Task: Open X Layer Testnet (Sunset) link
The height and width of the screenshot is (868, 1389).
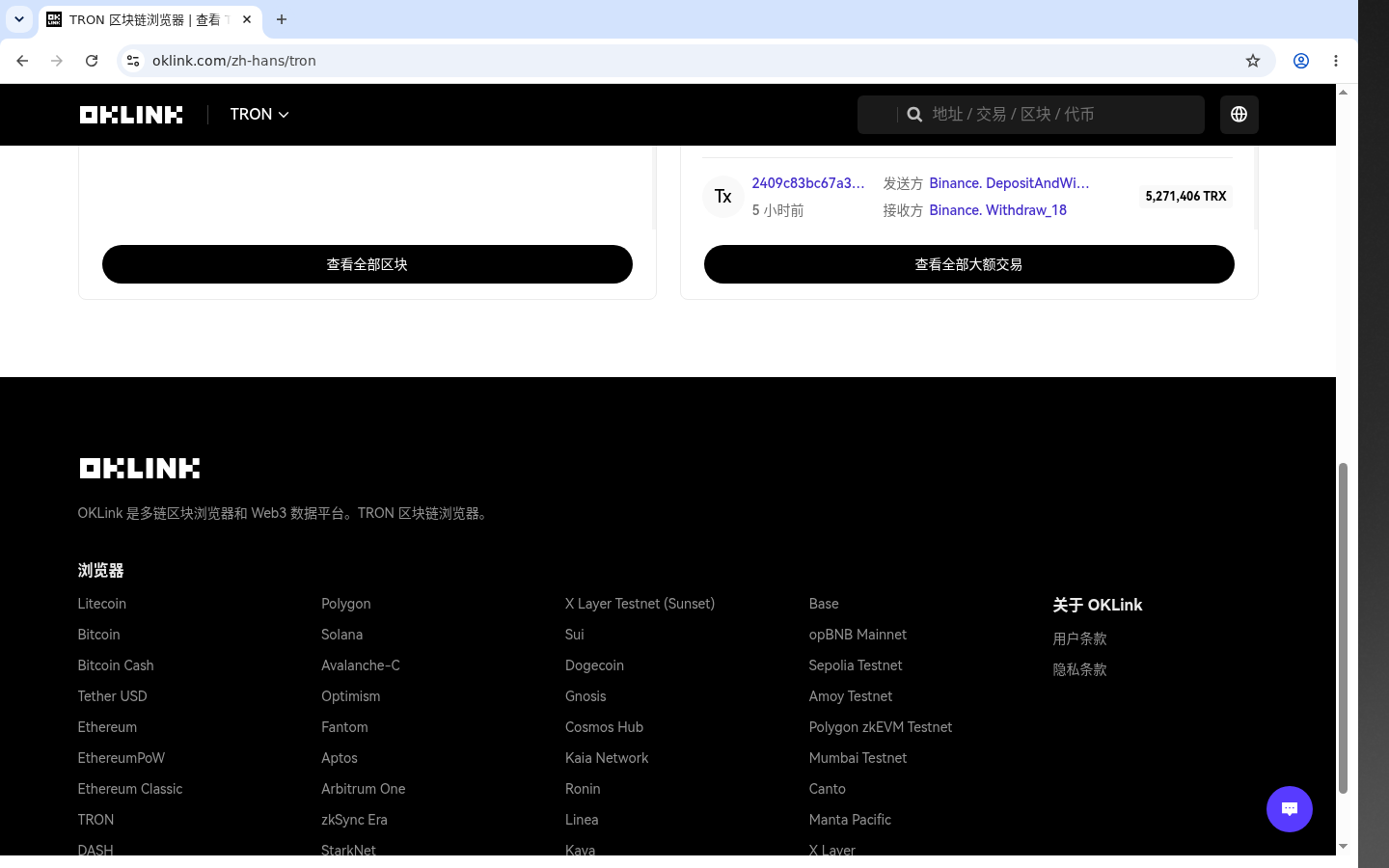Action: tap(640, 604)
